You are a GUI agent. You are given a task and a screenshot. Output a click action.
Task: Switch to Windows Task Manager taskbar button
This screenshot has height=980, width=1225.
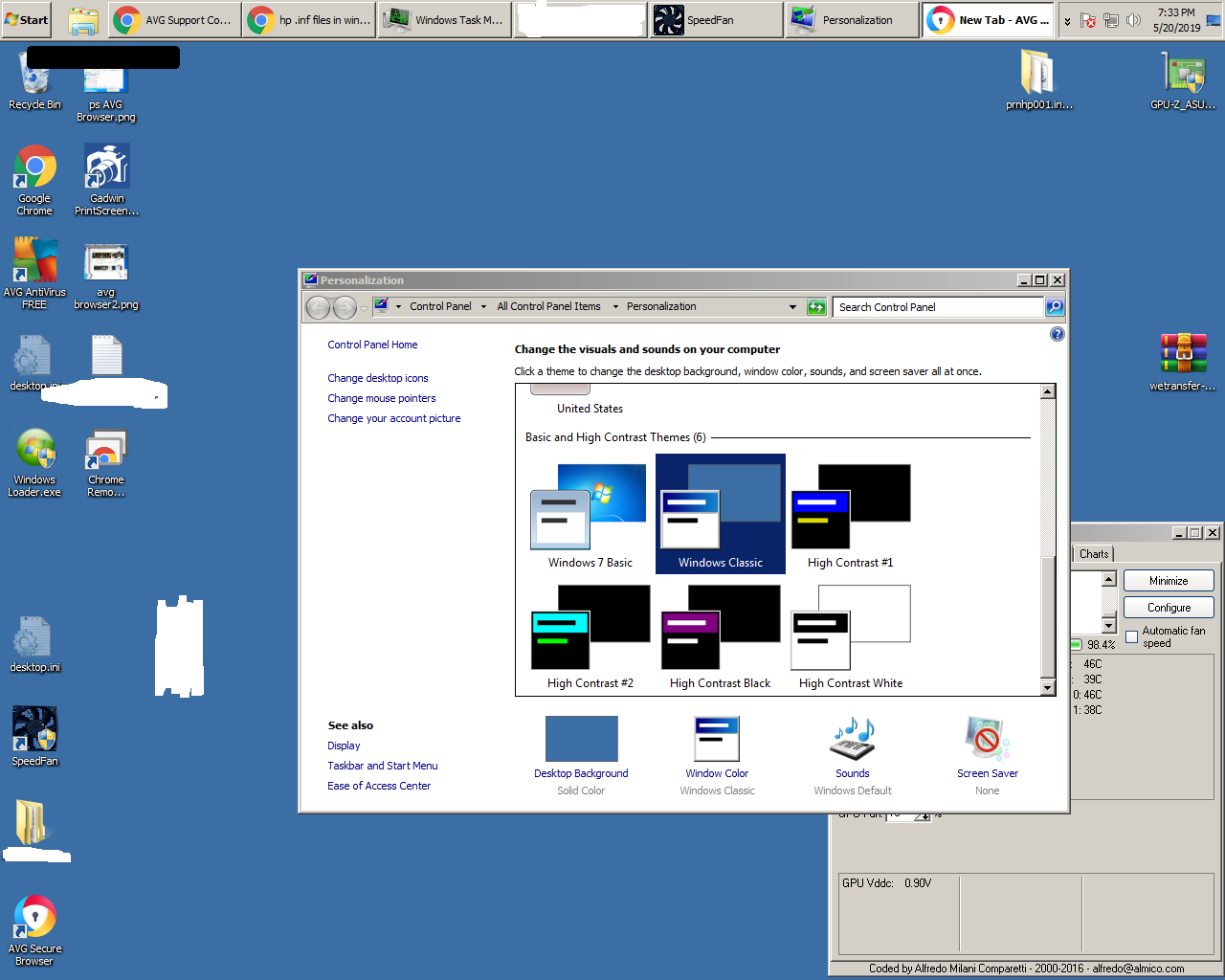[445, 20]
